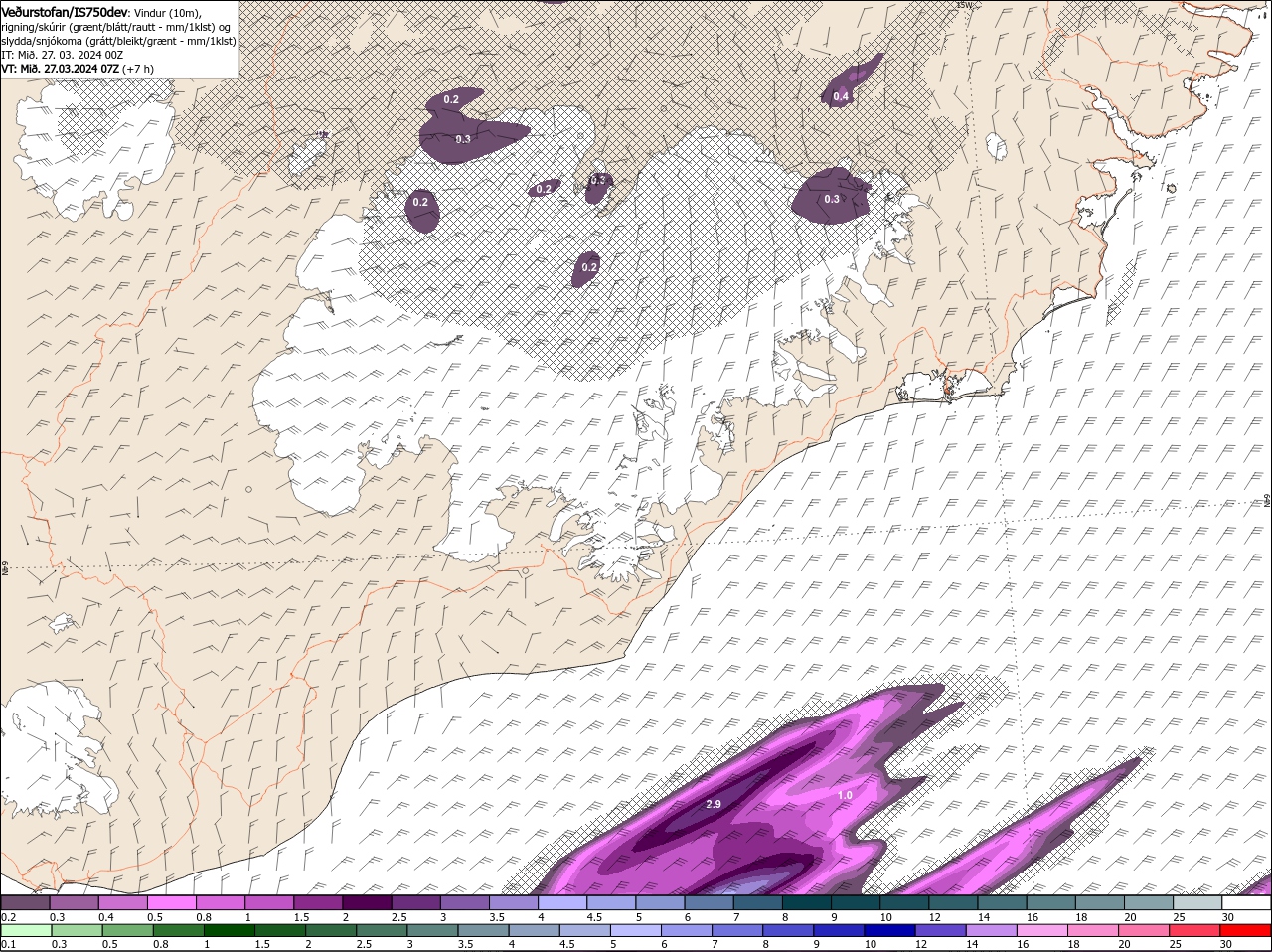Click the "slydda/snjókoma" snow legend description line
Screen dimensions: 1272x952
[x=118, y=40]
